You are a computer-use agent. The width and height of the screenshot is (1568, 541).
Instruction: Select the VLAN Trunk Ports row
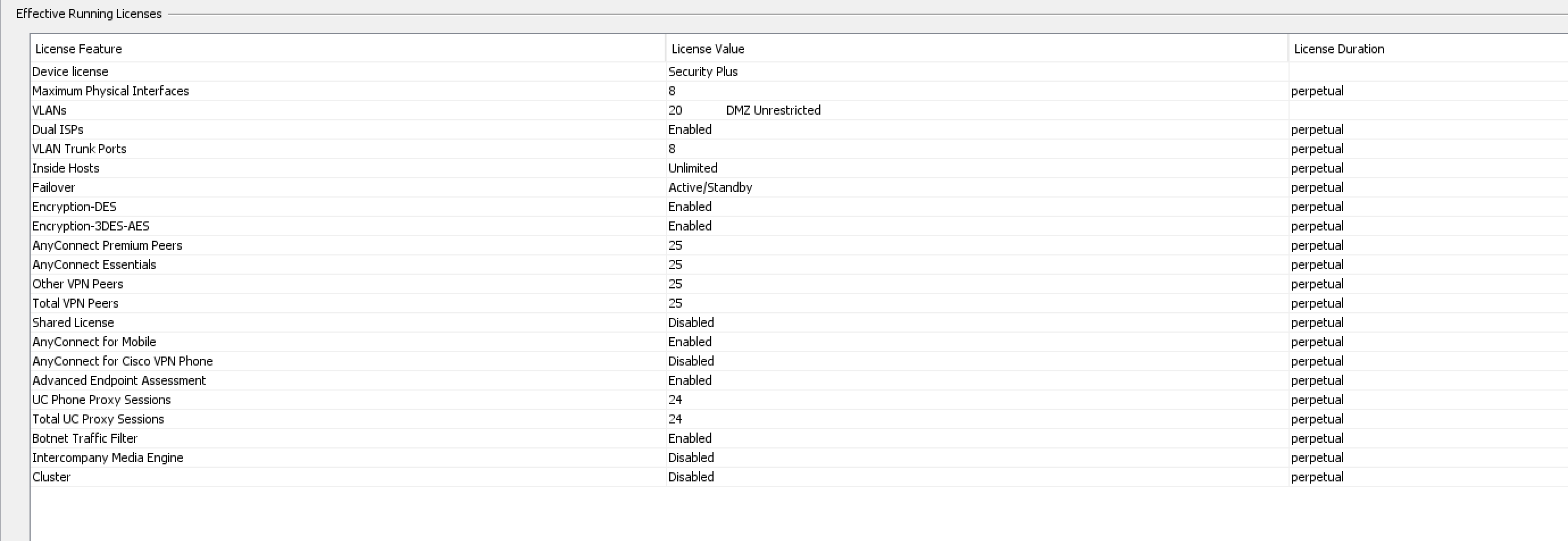(799, 149)
